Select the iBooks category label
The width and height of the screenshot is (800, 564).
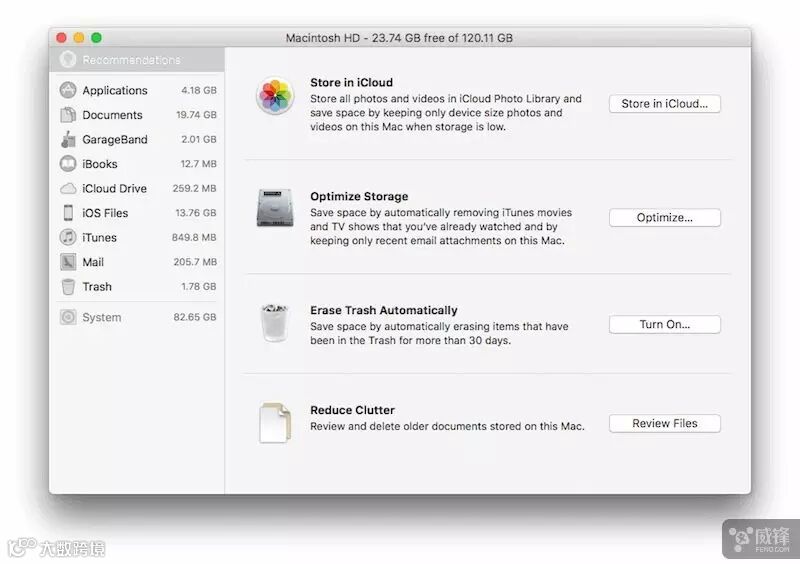pyautogui.click(x=99, y=164)
